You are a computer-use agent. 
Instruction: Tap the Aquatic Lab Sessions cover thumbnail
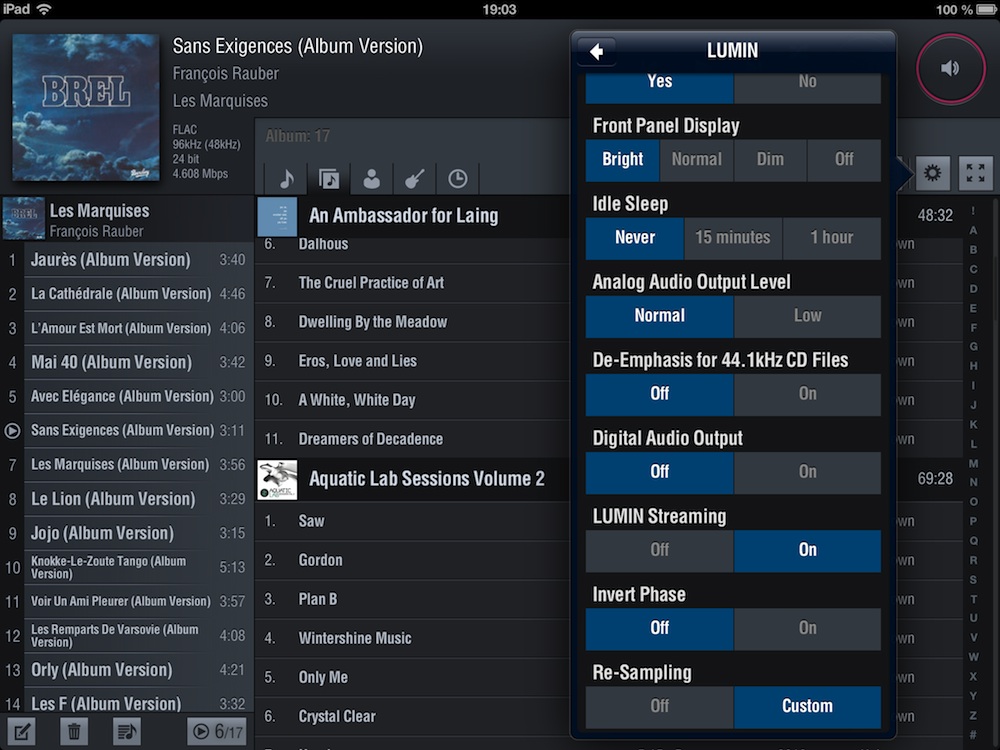(277, 480)
